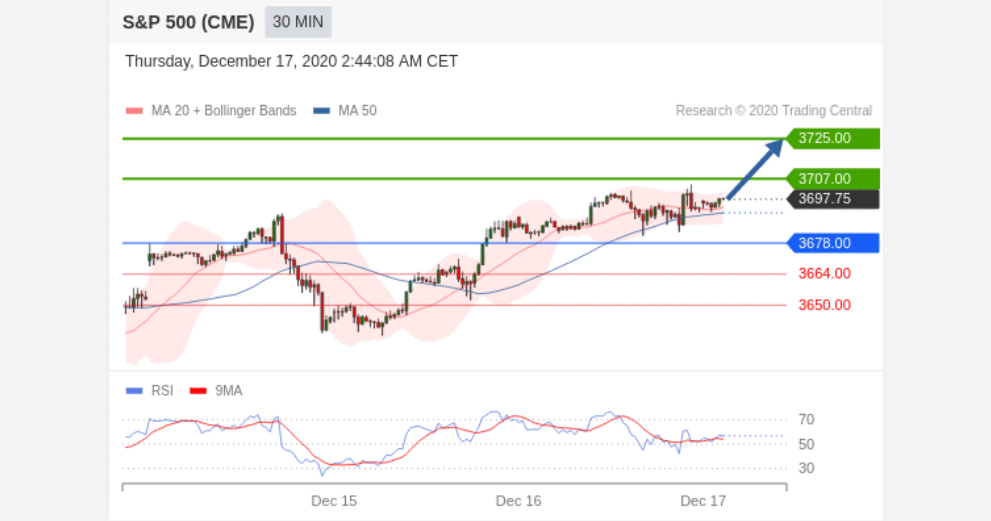This screenshot has height=521, width=991.
Task: Click the 30 MIN timeframe badge
Action: click(298, 22)
